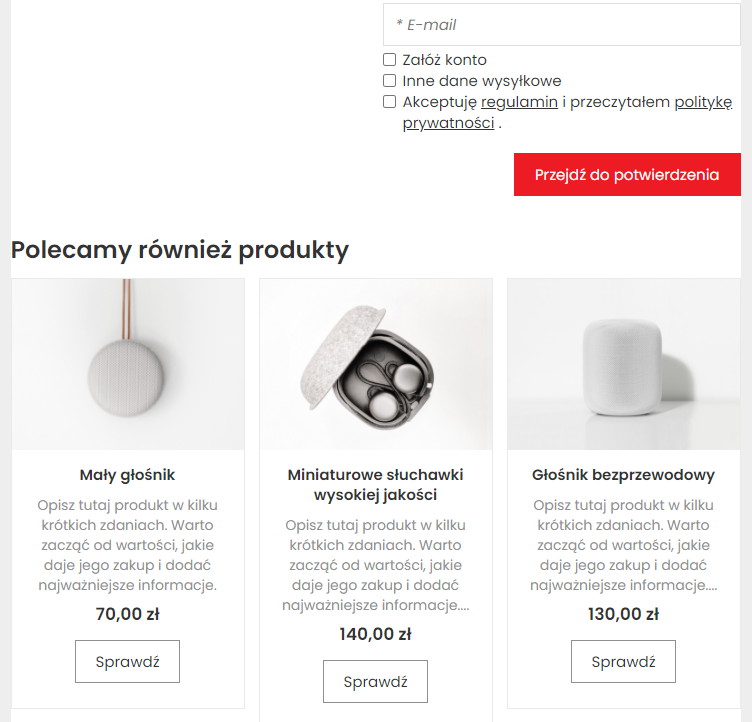Viewport: 752px width, 722px height.
Task: Select the Głośnik bezprzewodowy product title
Action: tap(623, 475)
